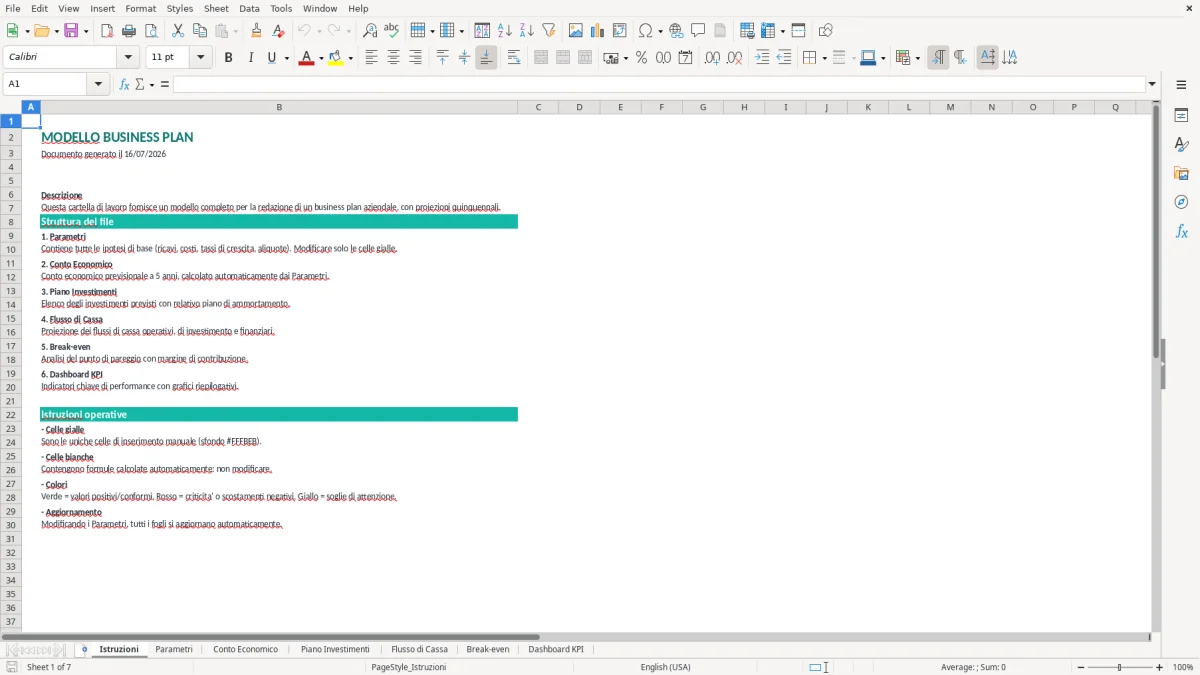1200x675 pixels.
Task: Select column header B
Action: click(x=279, y=107)
